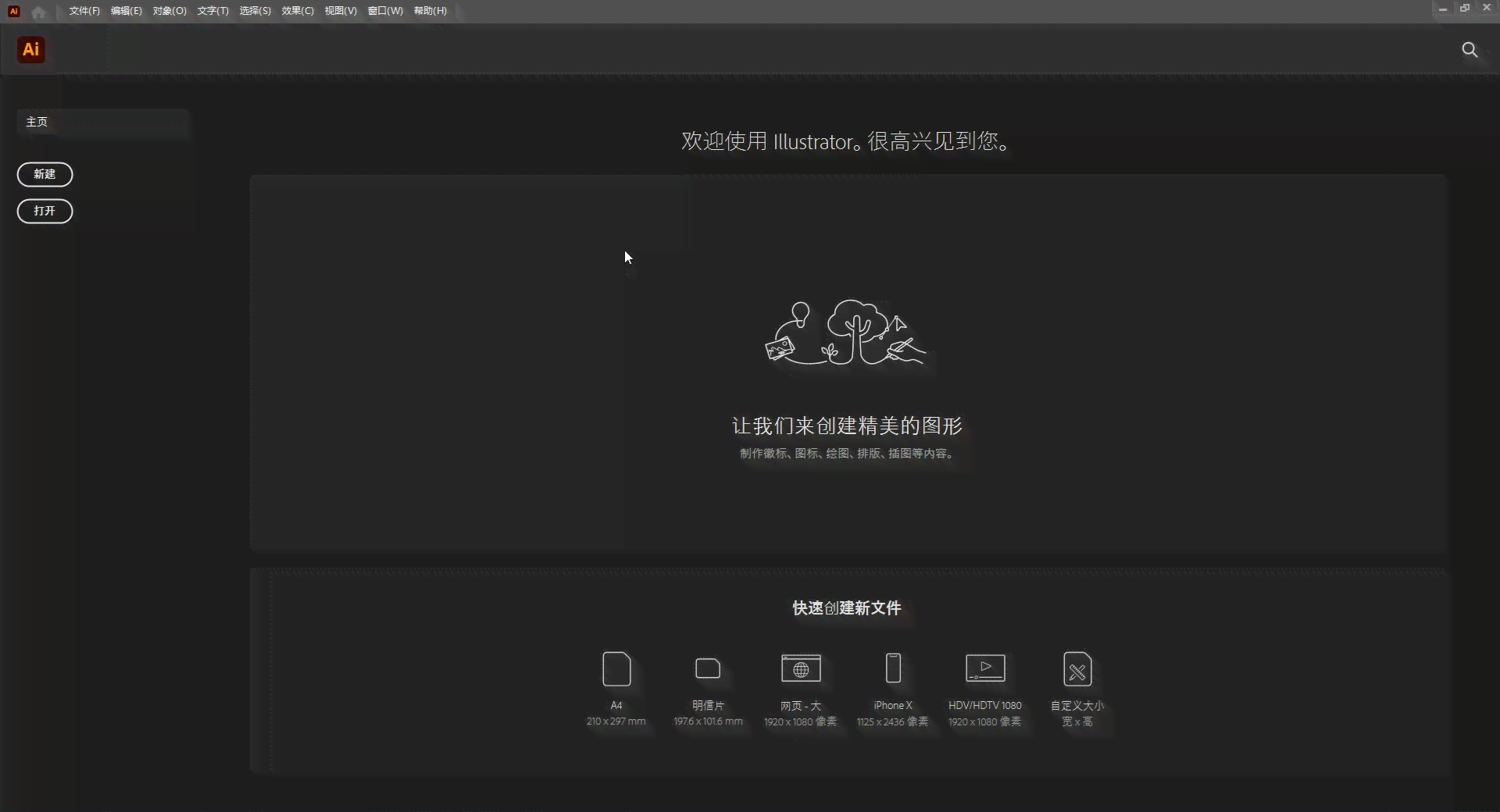The image size is (1500, 812).
Task: Choose the HDV/HDTV 1080 preset icon
Action: point(985,668)
